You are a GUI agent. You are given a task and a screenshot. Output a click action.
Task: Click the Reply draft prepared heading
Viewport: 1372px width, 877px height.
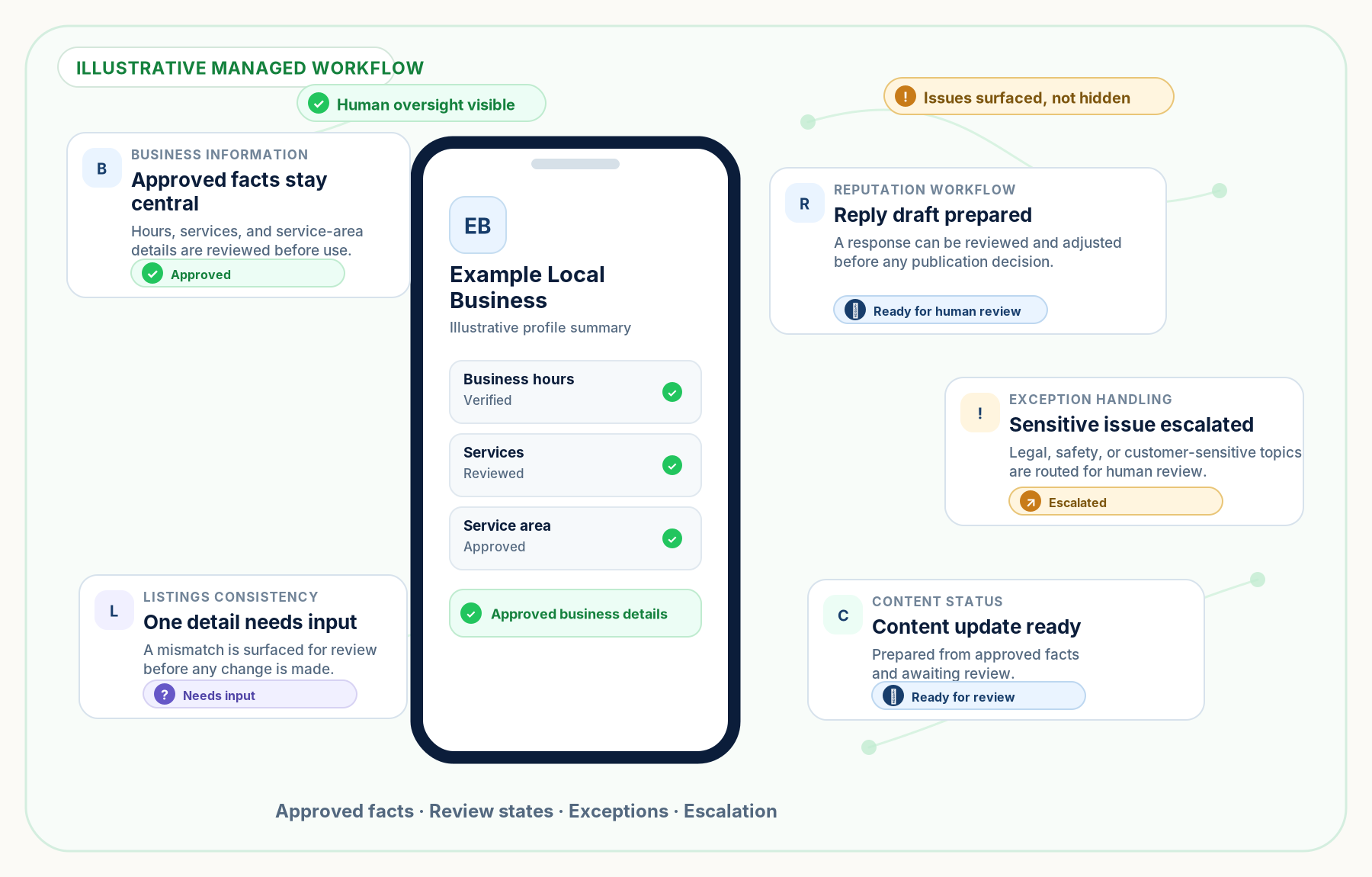(933, 215)
